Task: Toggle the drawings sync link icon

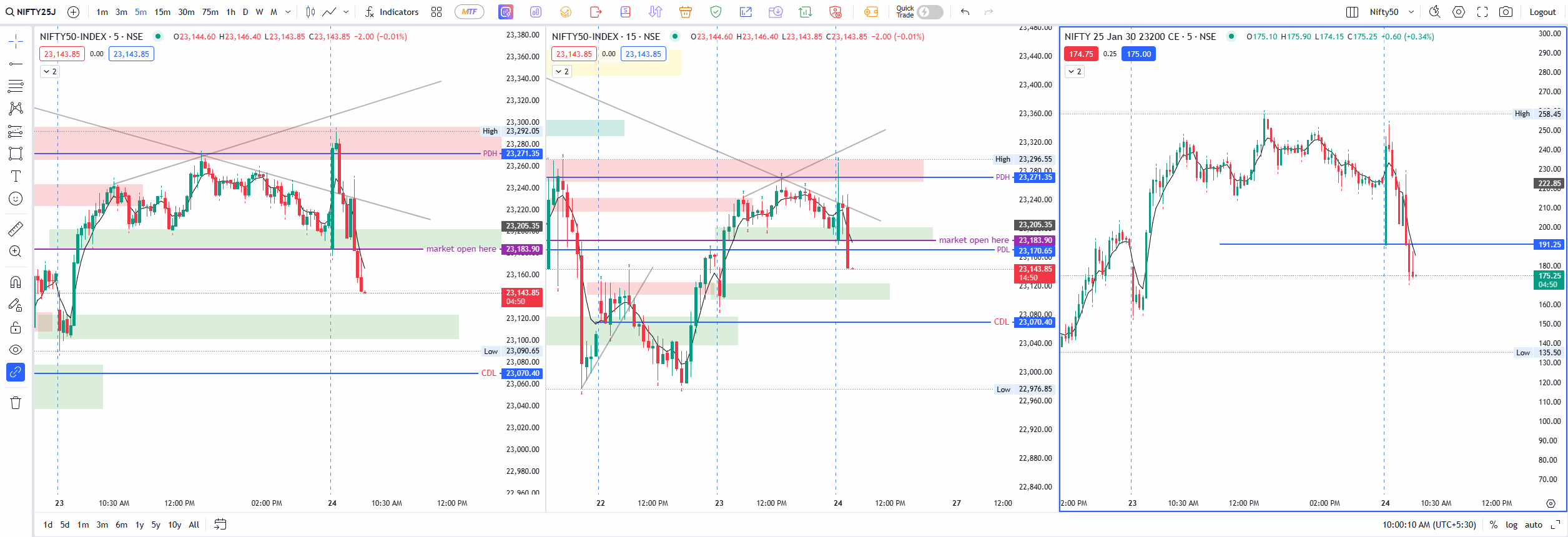Action: [x=16, y=372]
